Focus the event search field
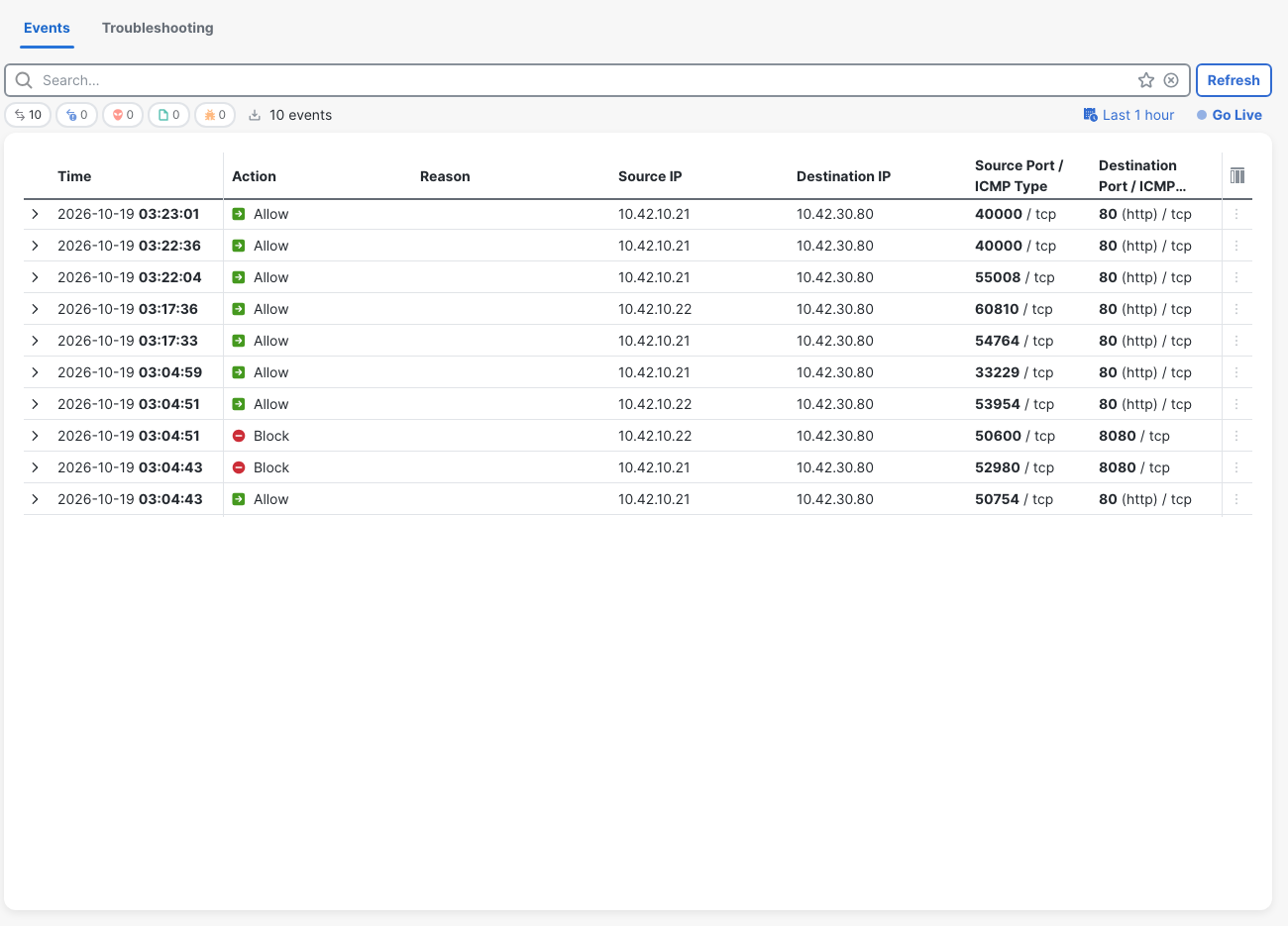This screenshot has height=926, width=1288. click(585, 80)
